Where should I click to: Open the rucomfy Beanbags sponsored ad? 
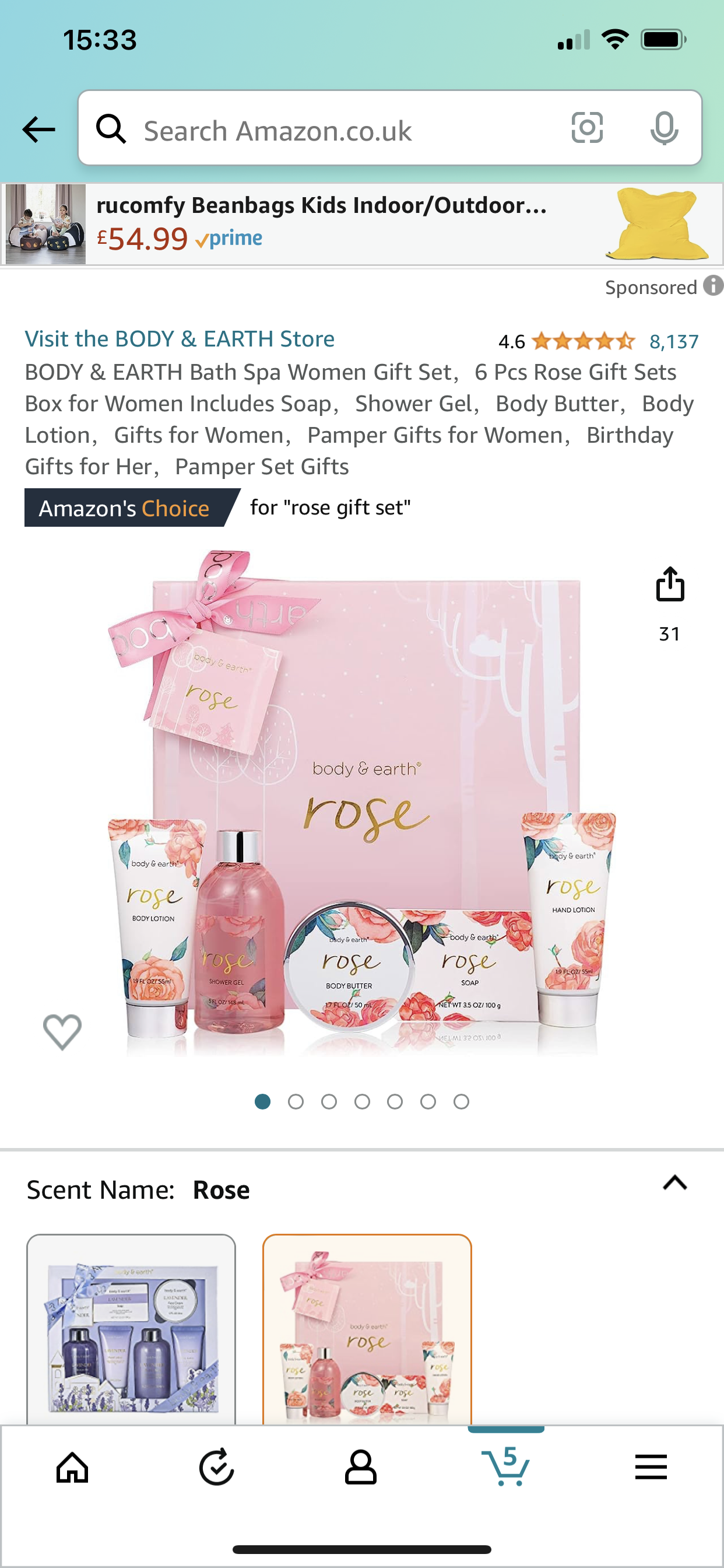point(361,224)
